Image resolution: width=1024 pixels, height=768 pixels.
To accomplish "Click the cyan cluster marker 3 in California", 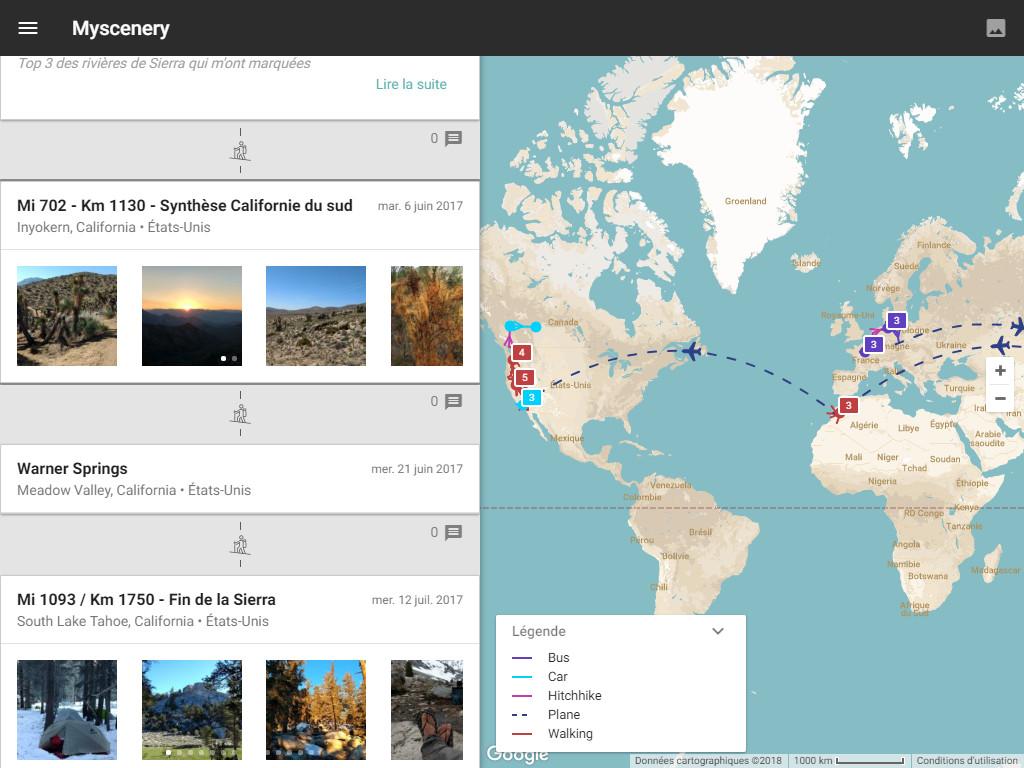I will pyautogui.click(x=532, y=397).
